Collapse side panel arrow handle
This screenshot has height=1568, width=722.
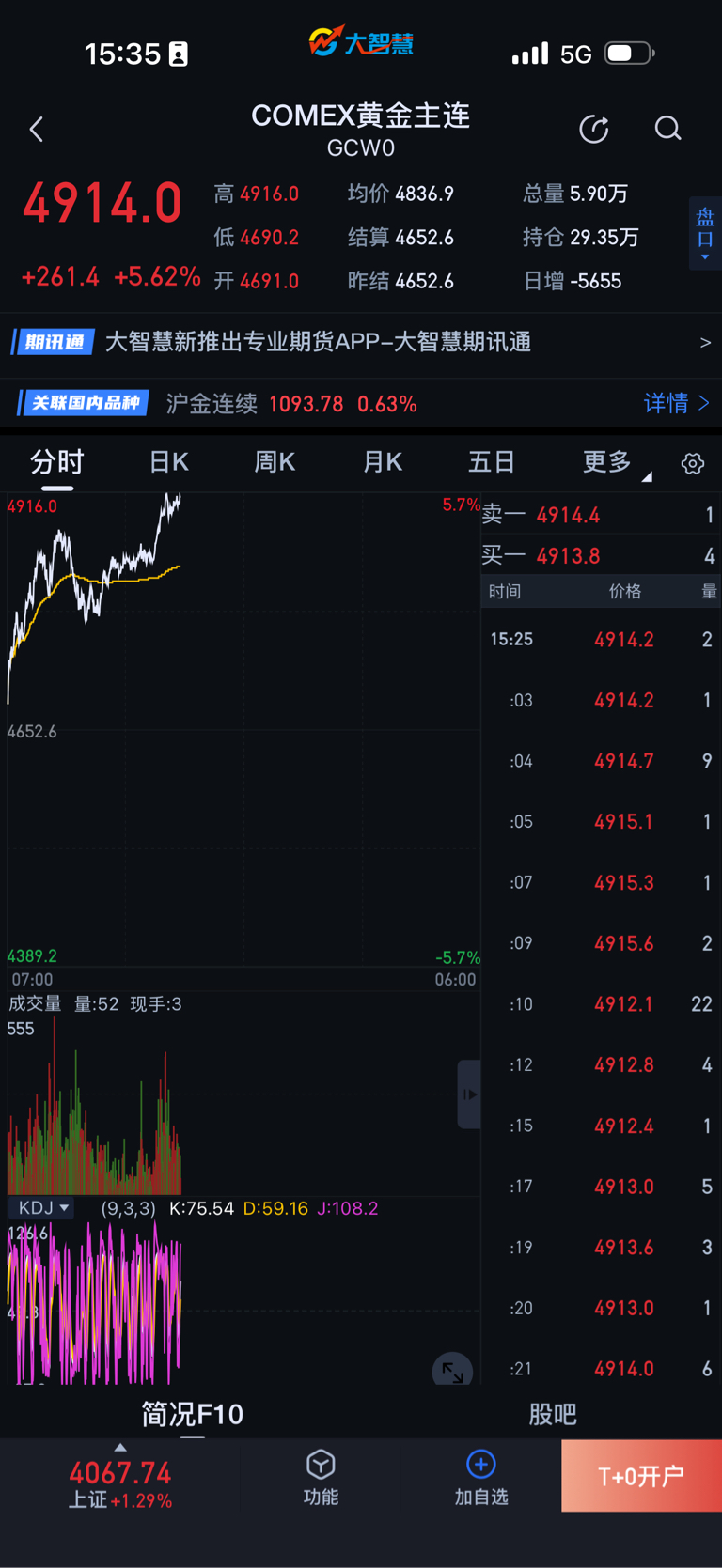(x=469, y=1094)
